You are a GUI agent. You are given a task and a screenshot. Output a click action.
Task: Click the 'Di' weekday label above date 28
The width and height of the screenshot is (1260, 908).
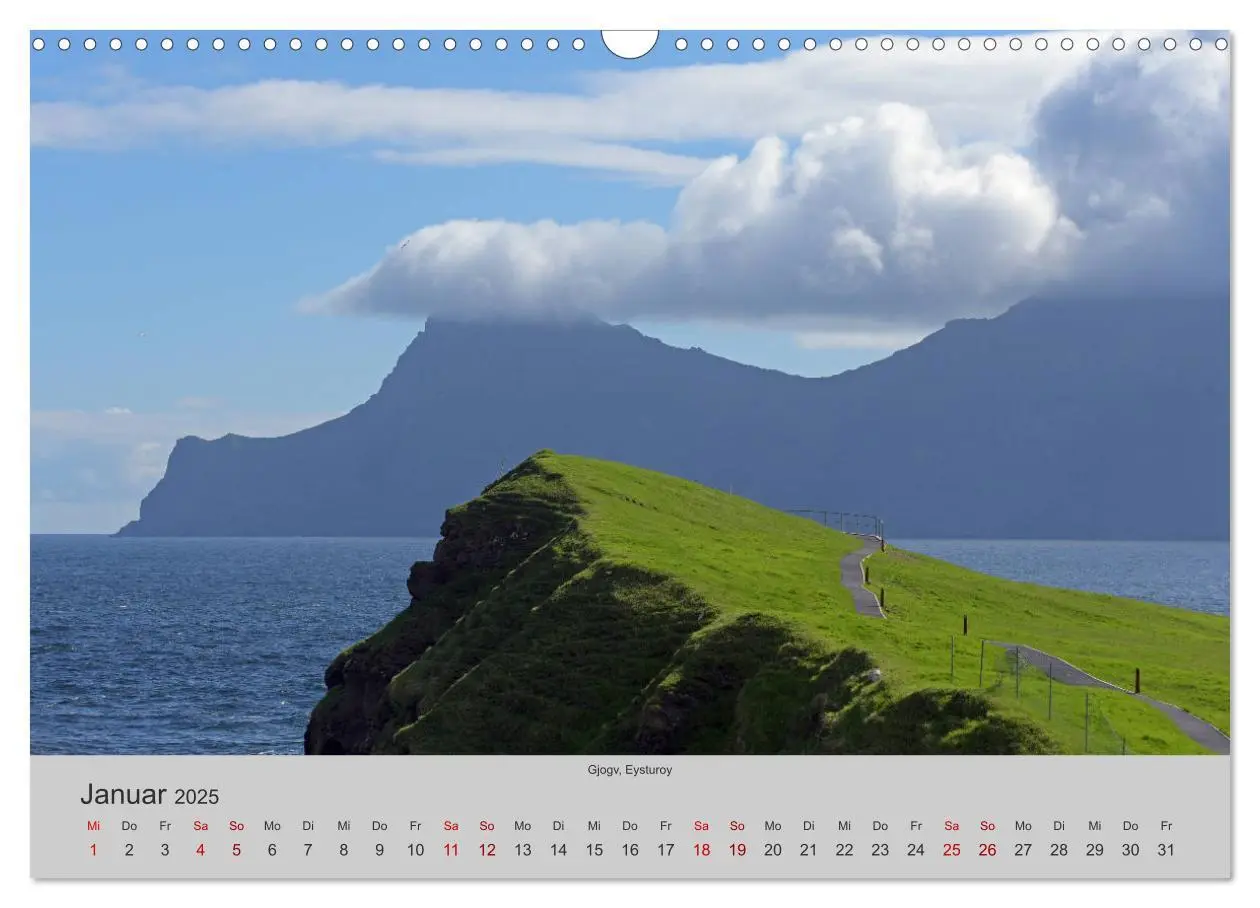point(1059,826)
